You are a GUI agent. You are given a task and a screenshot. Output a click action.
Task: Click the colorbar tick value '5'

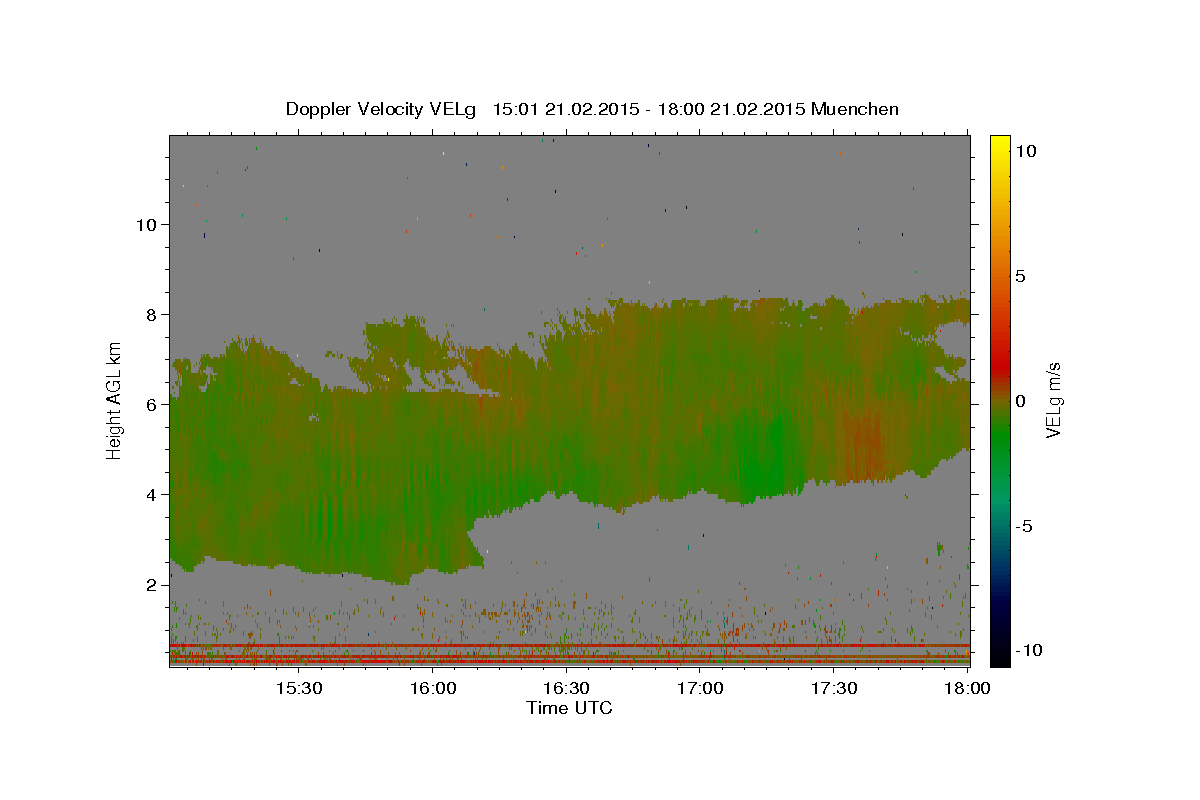tap(1021, 276)
